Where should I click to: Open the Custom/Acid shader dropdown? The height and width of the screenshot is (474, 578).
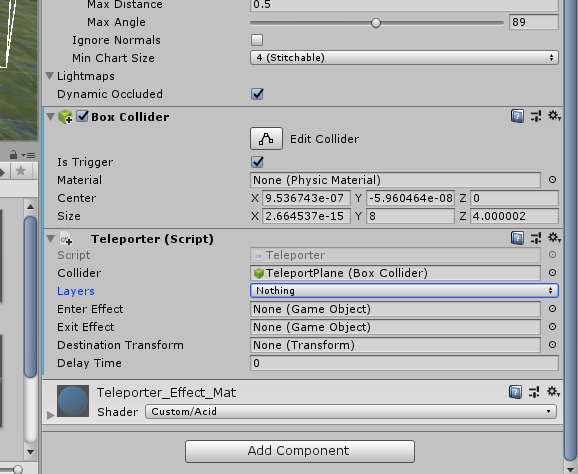pyautogui.click(x=351, y=412)
